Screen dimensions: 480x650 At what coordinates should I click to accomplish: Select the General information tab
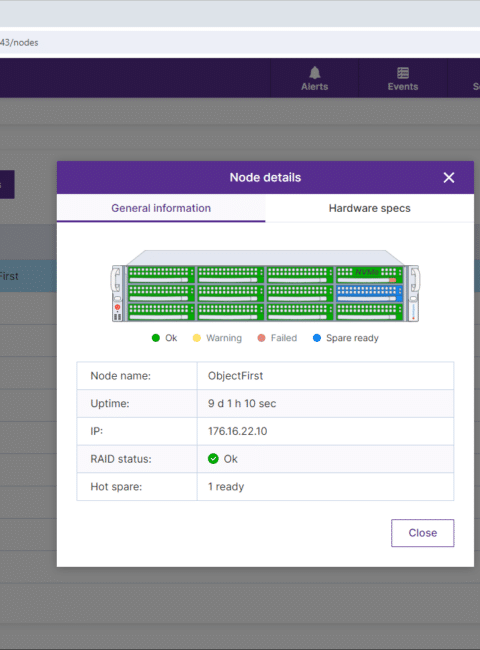[x=161, y=208]
